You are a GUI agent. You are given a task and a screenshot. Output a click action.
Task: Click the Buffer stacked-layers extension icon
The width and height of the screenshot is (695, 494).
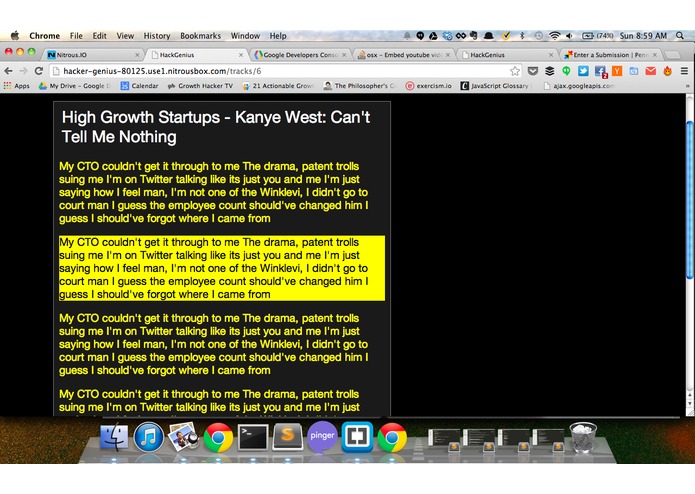click(550, 71)
